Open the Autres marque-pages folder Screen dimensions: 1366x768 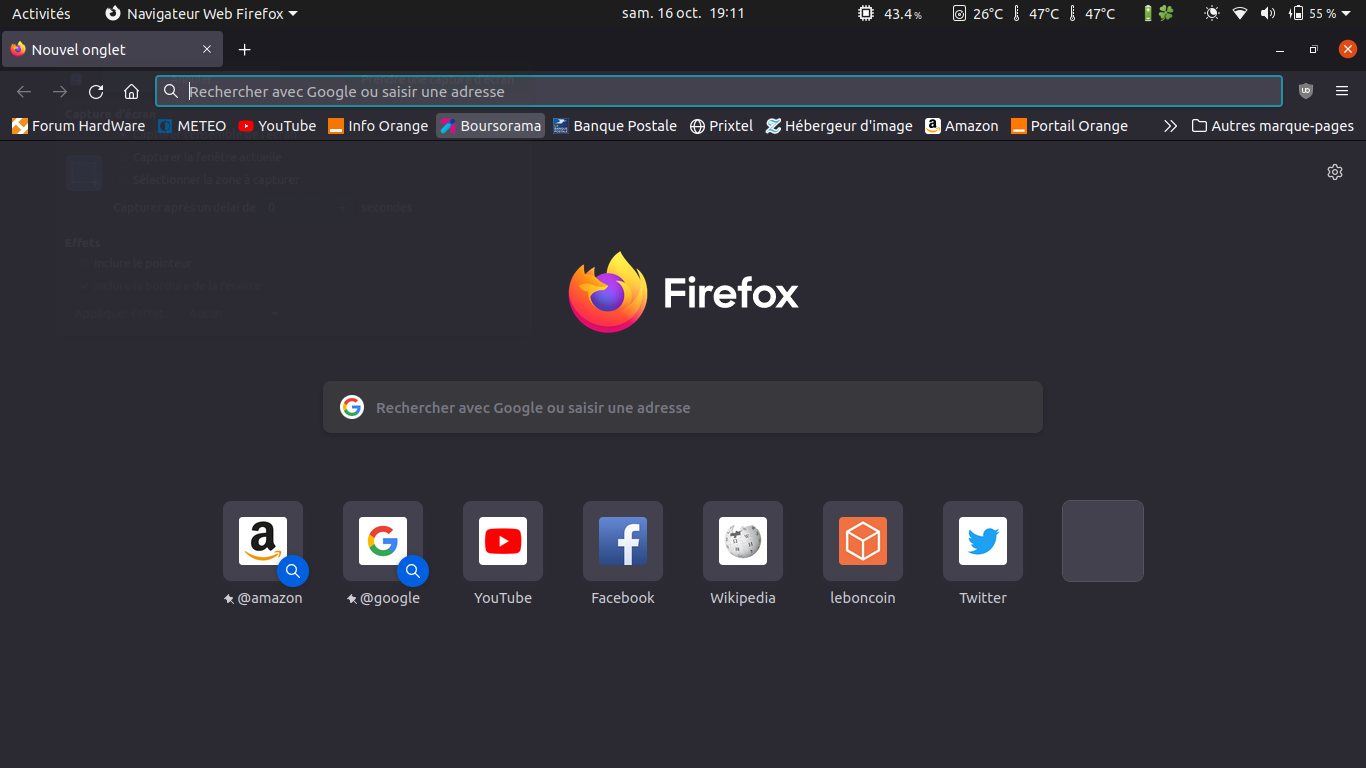tap(1272, 126)
